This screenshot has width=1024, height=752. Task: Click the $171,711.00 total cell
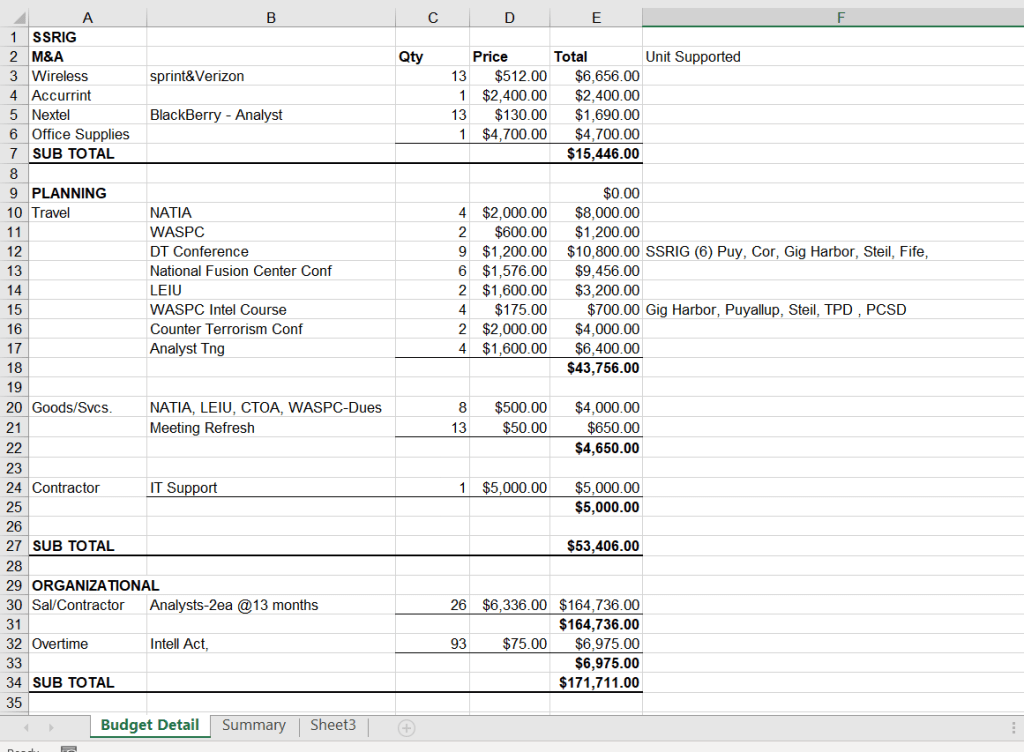[x=596, y=683]
